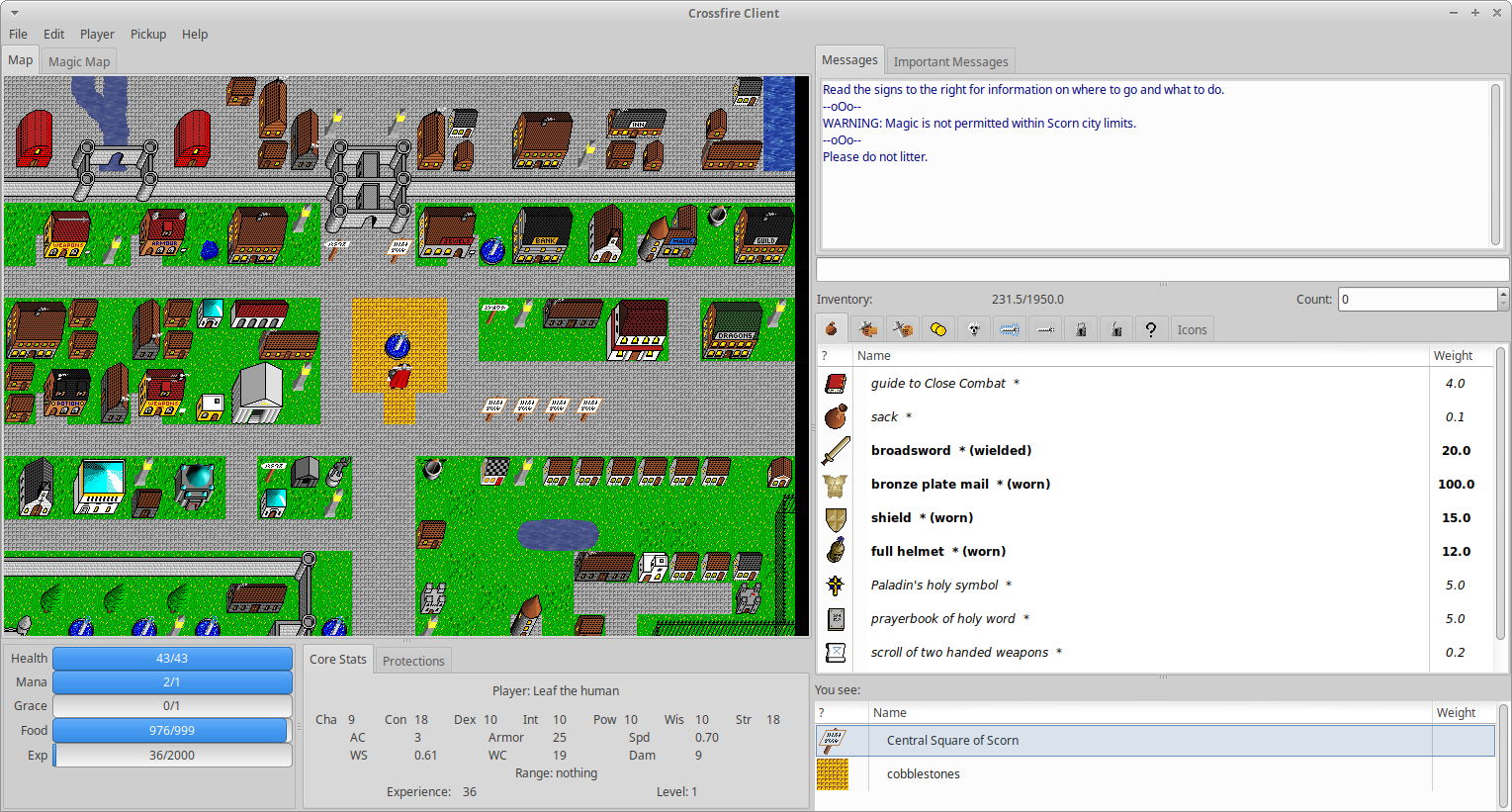Open the gold coins inventory filter tab
This screenshot has width=1512, height=812.
click(938, 329)
